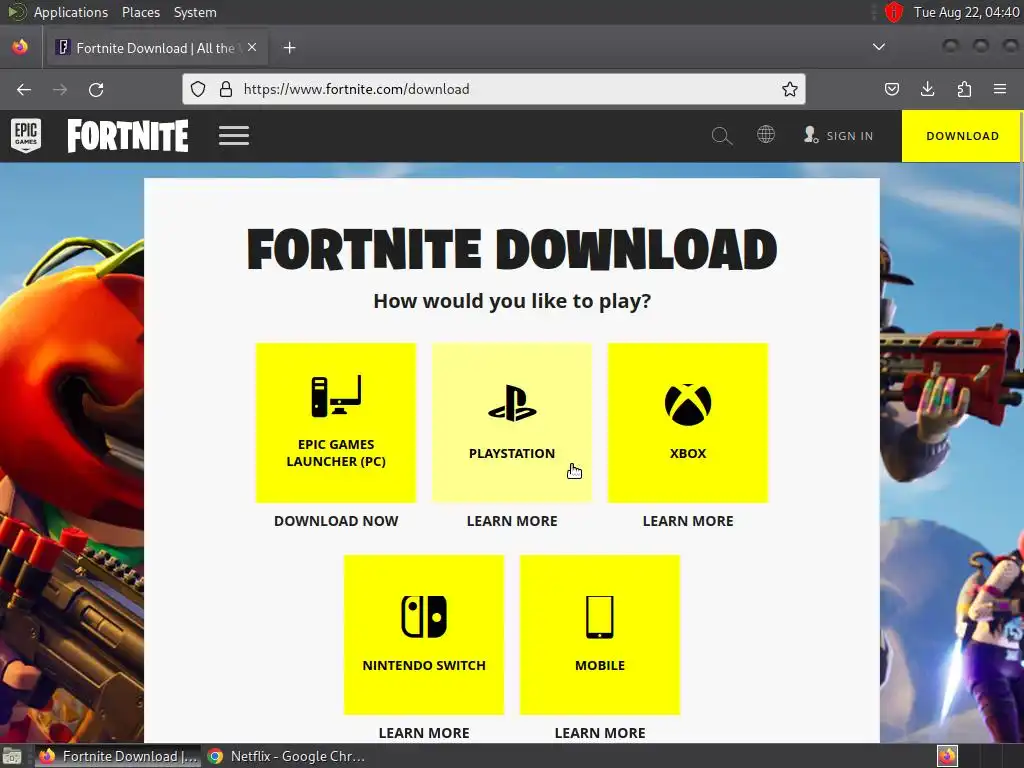This screenshot has height=768, width=1024.
Task: Click the Firefox icon in the bottom-right tray
Action: pyautogui.click(x=947, y=756)
